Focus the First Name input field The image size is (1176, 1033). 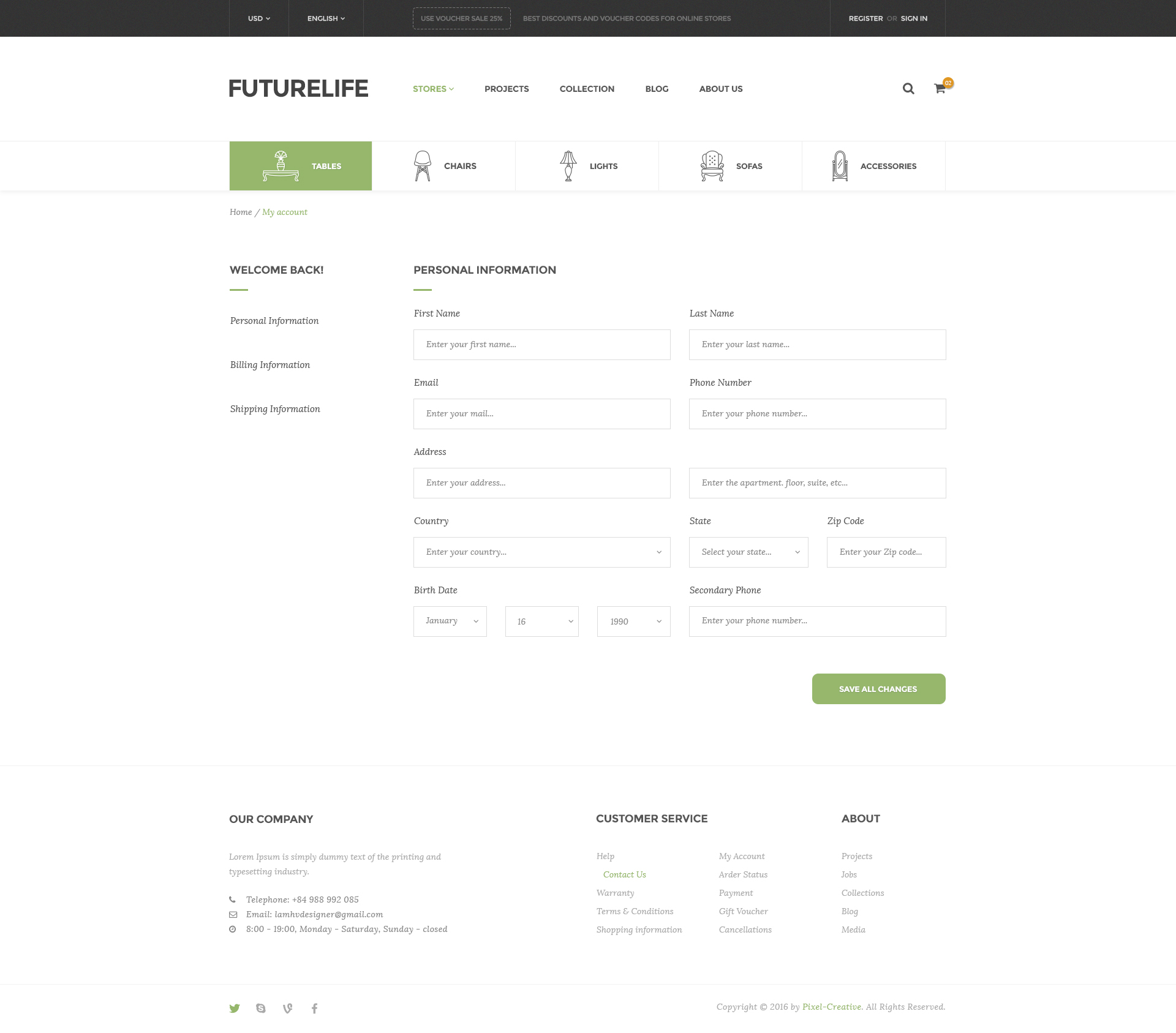pyautogui.click(x=541, y=345)
